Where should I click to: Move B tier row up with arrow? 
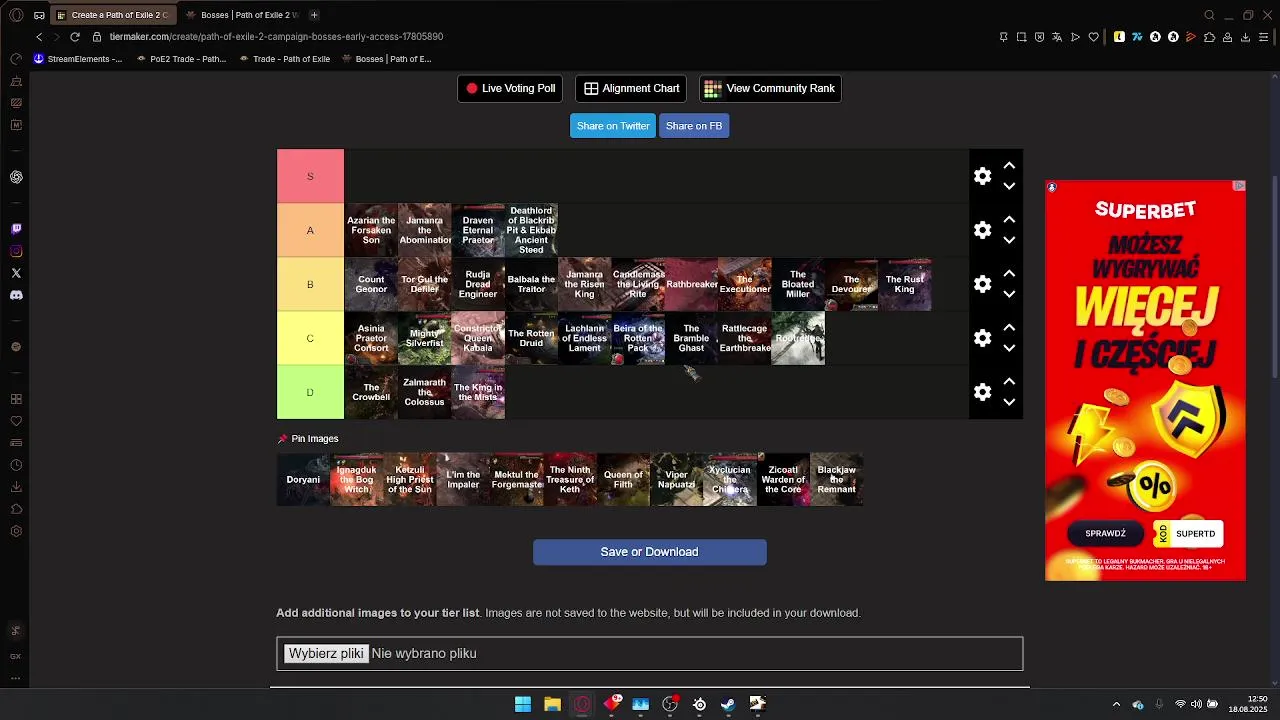pyautogui.click(x=1009, y=273)
